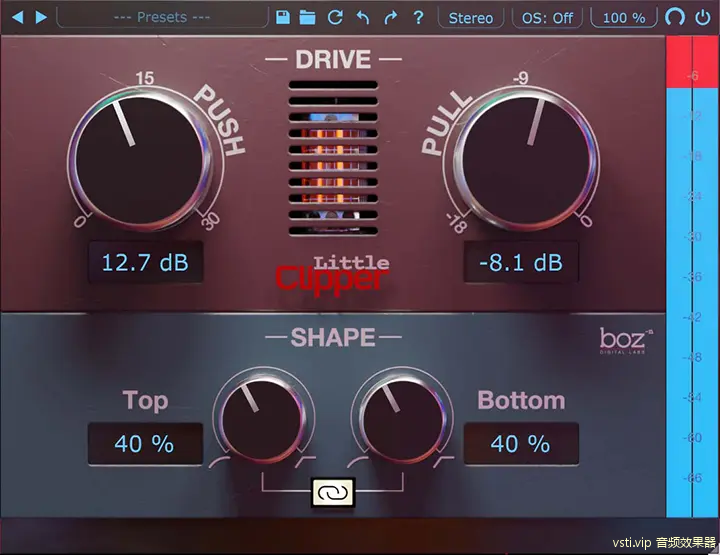Click the Bottom shape knob
Screen dimensions: 720x555
pyautogui.click(x=403, y=418)
